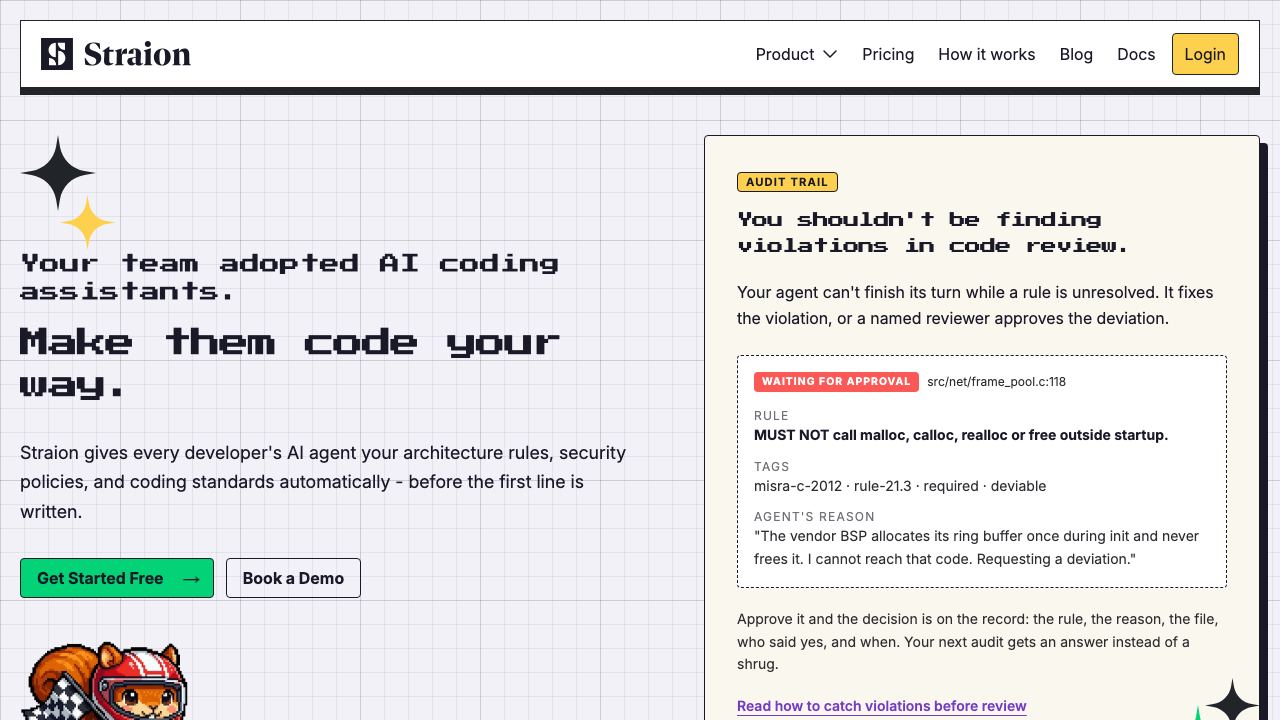This screenshot has width=1280, height=720.
Task: Click the 'Straion gives every developer's AI agent' paragraph
Action: 323,482
